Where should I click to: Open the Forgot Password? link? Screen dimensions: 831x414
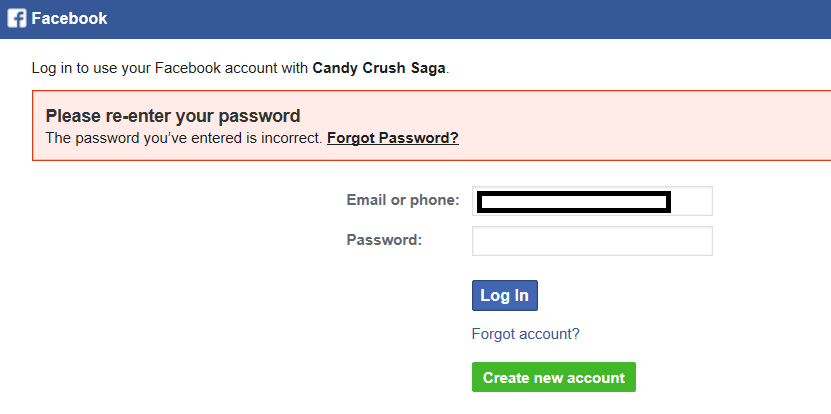[392, 138]
